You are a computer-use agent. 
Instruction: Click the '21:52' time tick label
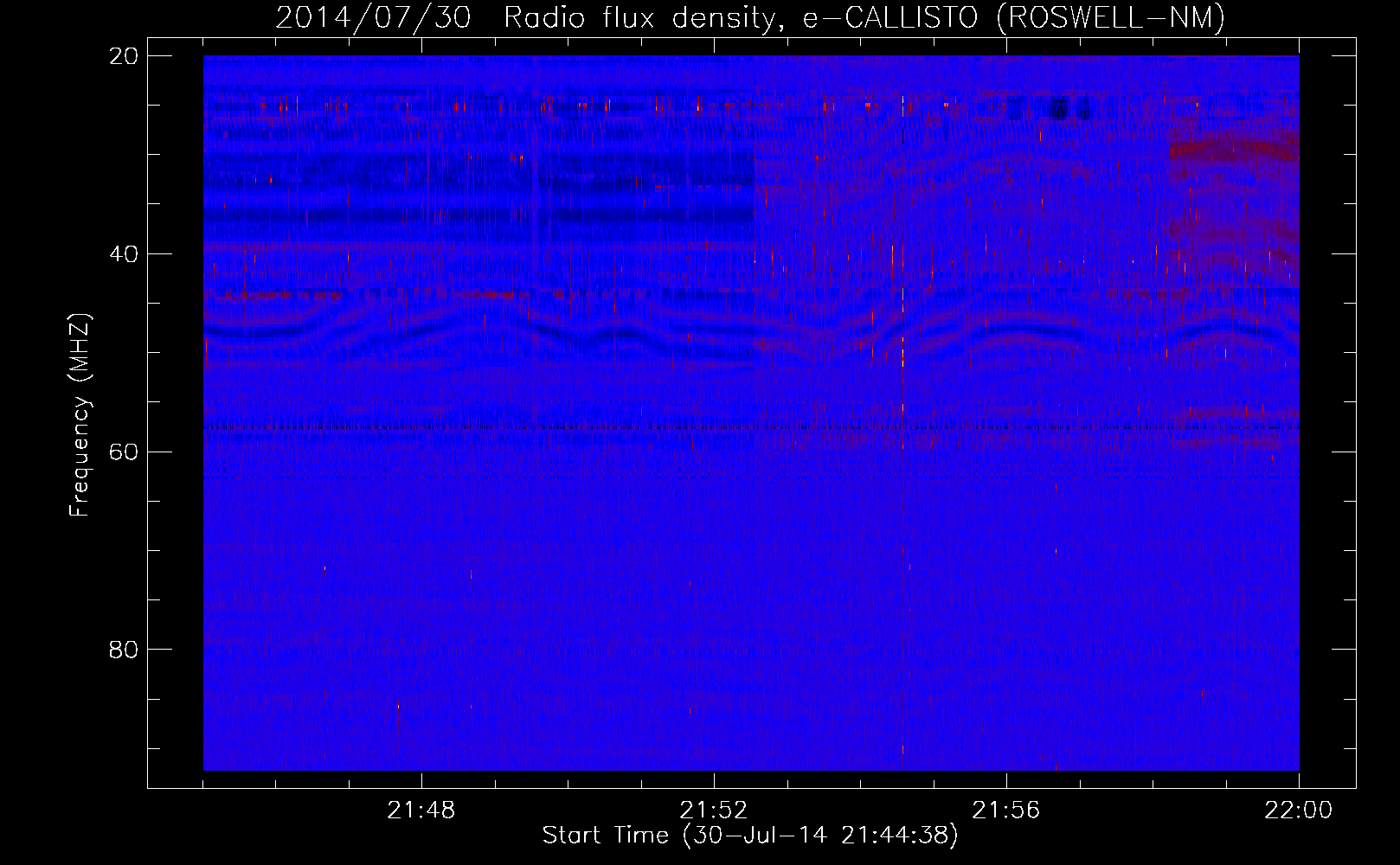714,811
